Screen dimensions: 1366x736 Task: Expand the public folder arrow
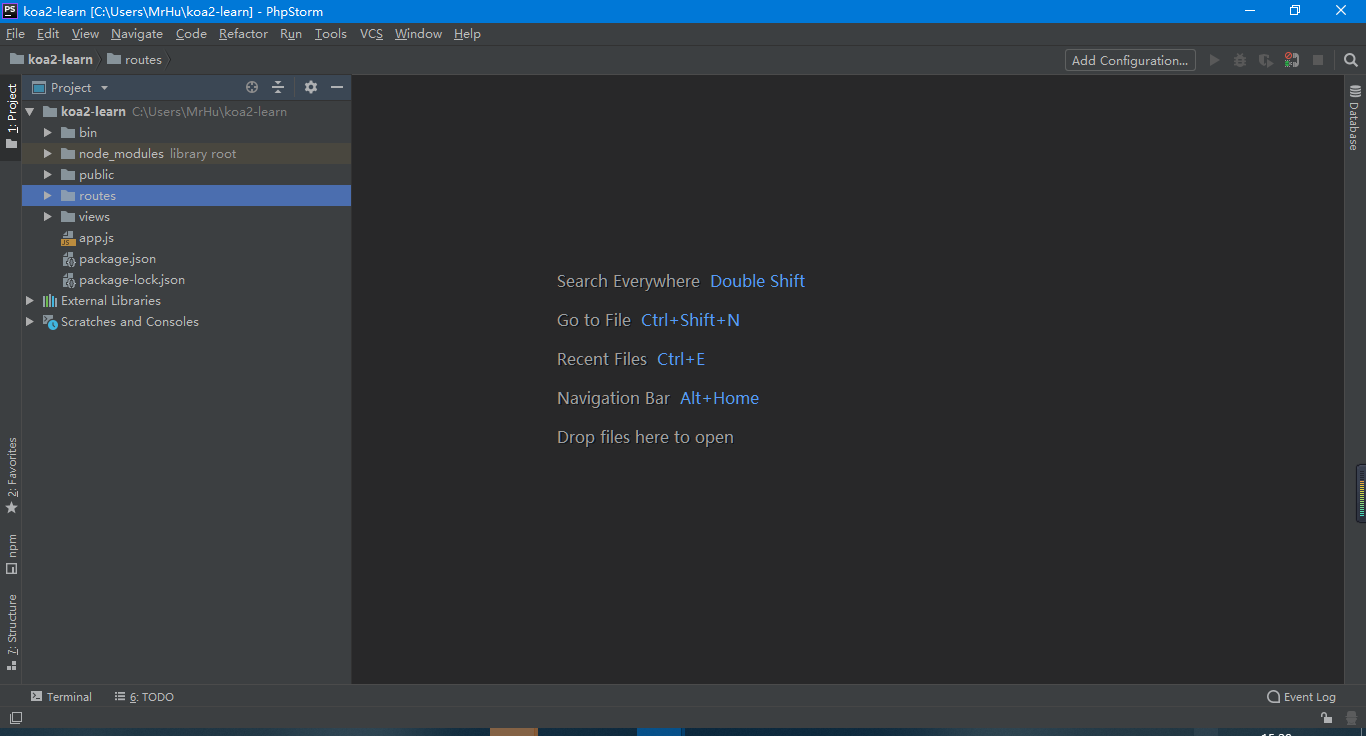coord(47,175)
